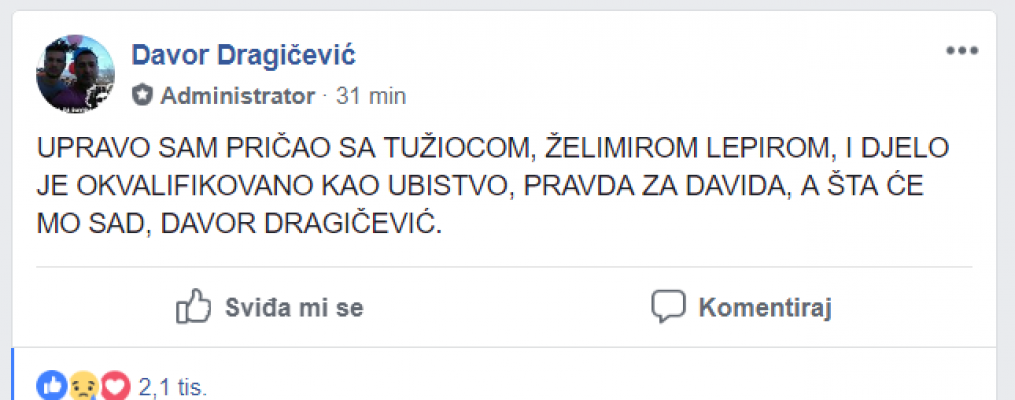This screenshot has width=1015, height=400.
Task: Click the Administrator shield badge icon
Action: pyautogui.click(x=143, y=96)
